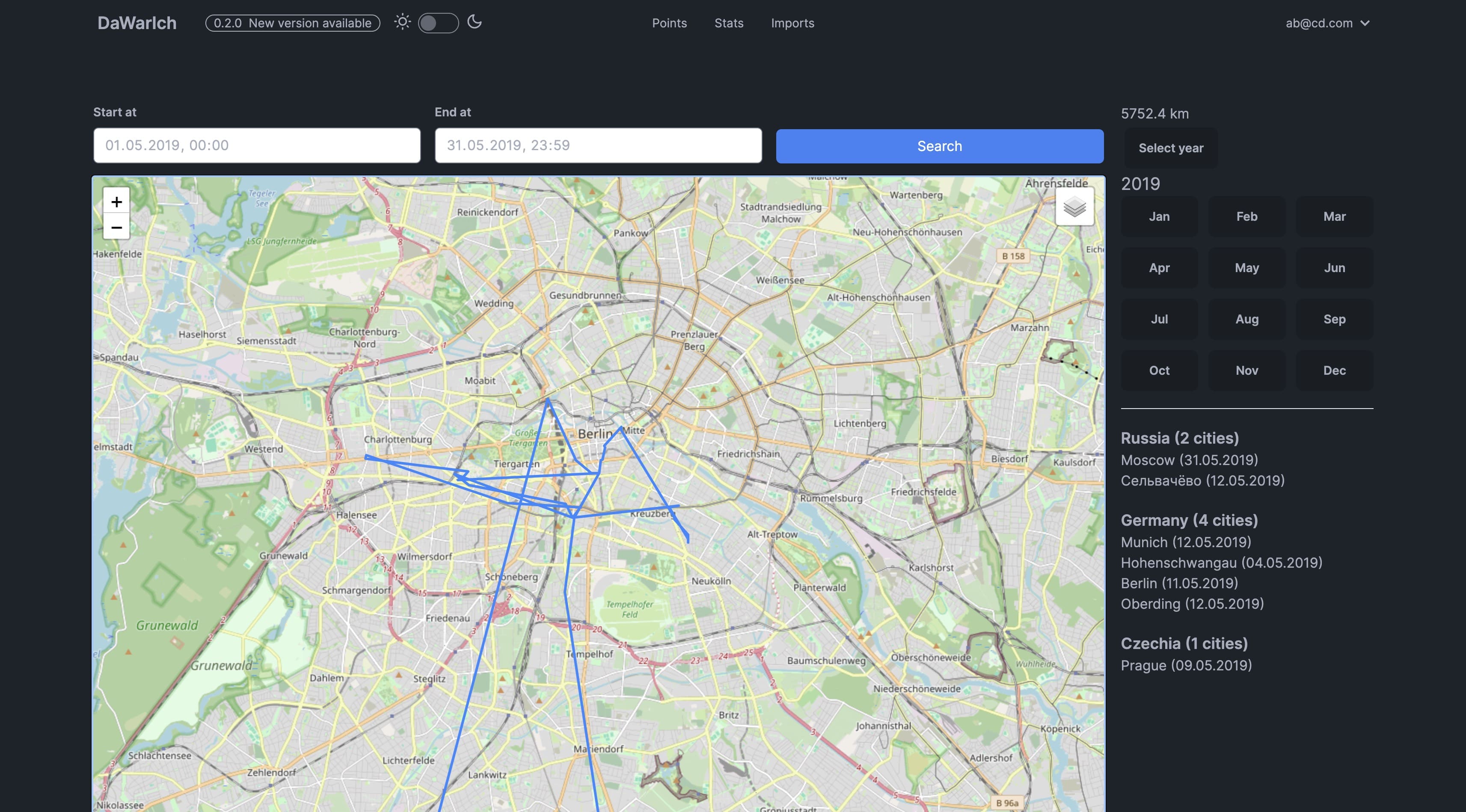This screenshot has height=812, width=1466.
Task: Go to the Stats page
Action: (x=728, y=24)
